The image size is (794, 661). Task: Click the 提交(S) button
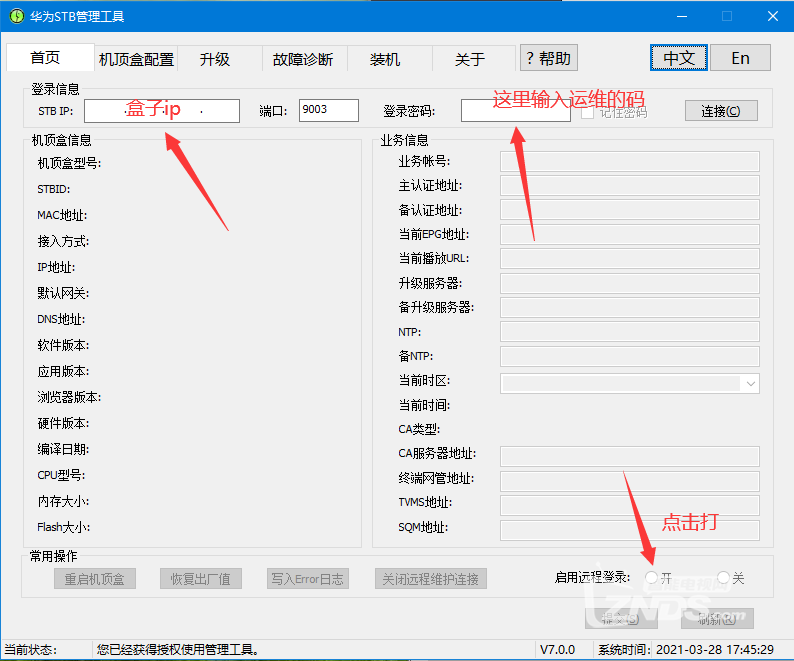(621, 618)
